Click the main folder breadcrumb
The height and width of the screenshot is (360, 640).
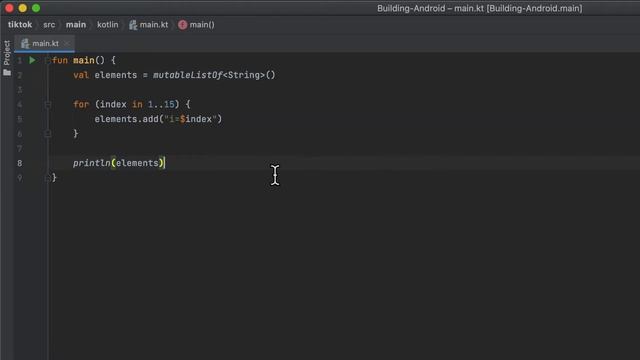76,24
